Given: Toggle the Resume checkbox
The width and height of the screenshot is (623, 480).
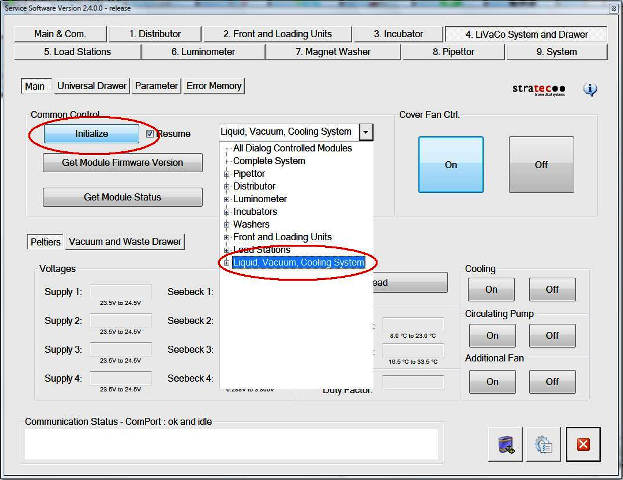Looking at the screenshot, I should pos(151,133).
